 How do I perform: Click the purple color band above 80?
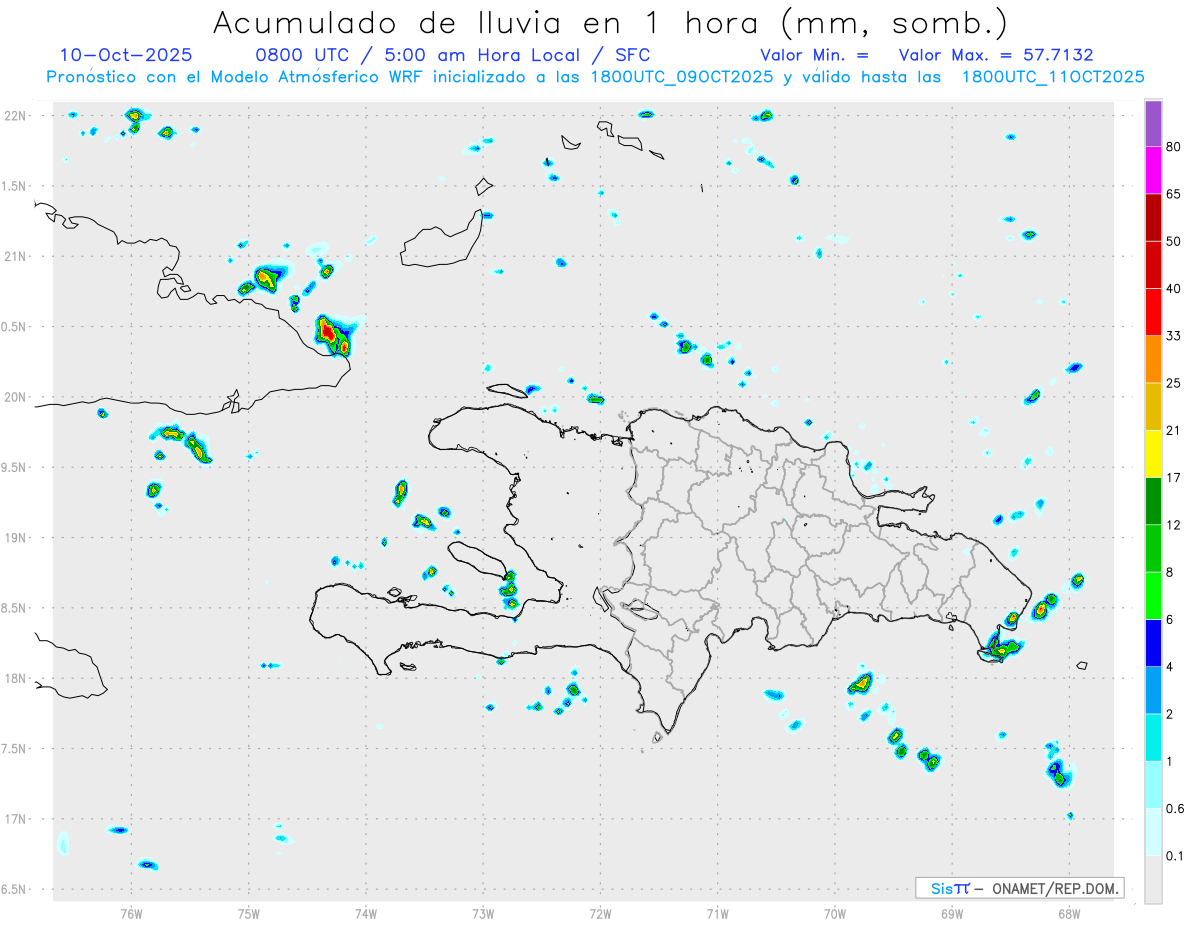(x=1153, y=124)
